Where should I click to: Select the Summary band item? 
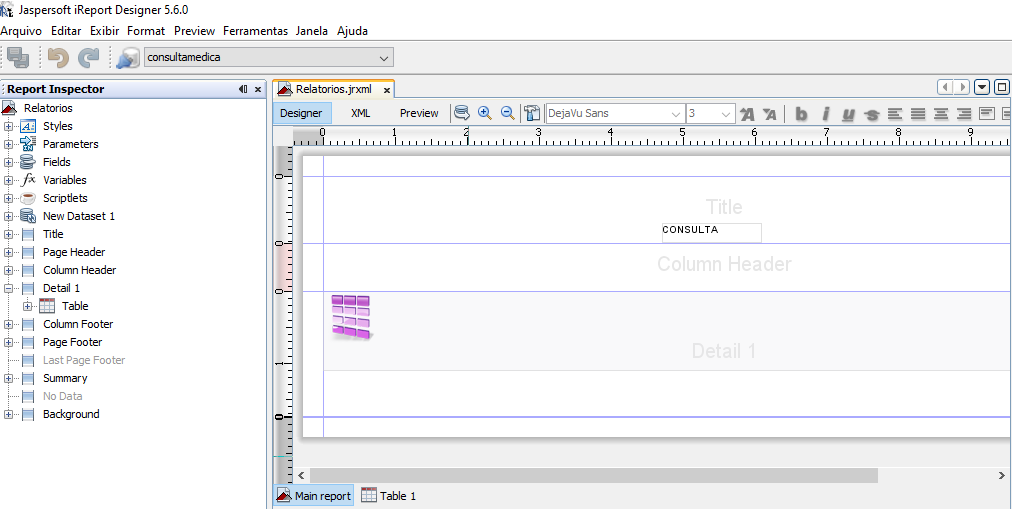65,379
